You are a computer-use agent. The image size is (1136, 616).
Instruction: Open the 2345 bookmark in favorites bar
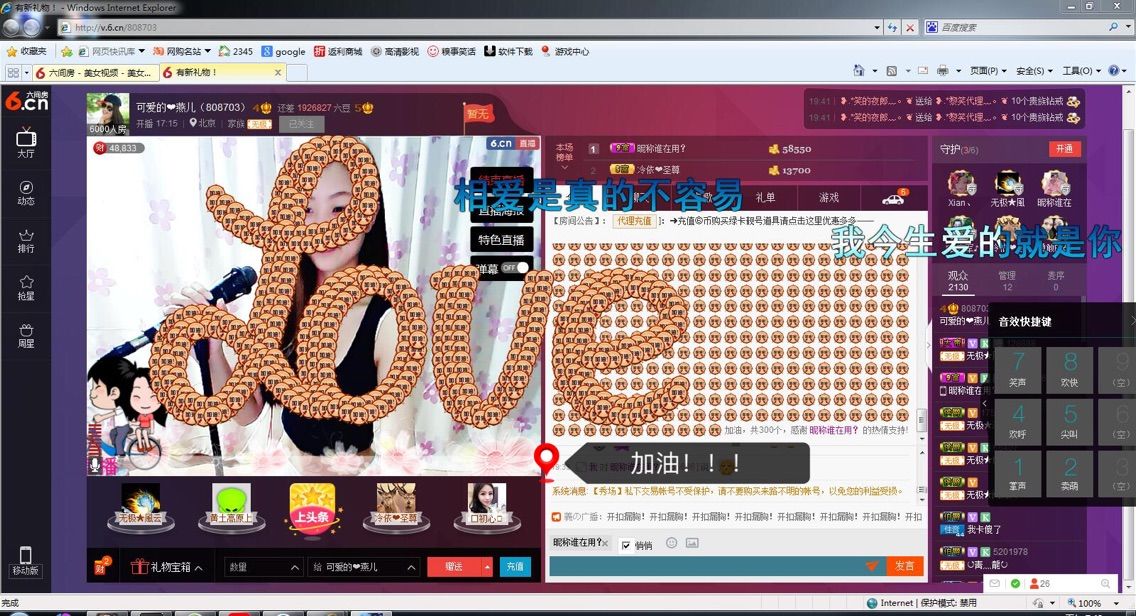pyautogui.click(x=235, y=51)
